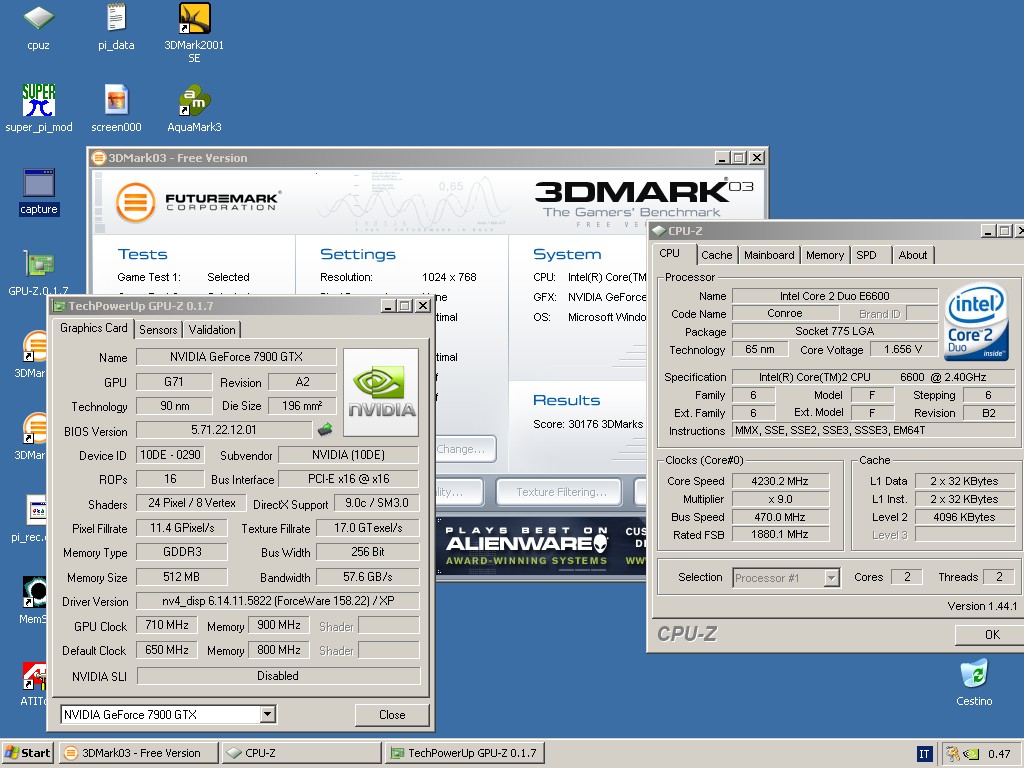The image size is (1024, 768).
Task: Click the Texture Filtering button in 3DMark03
Action: coord(561,492)
